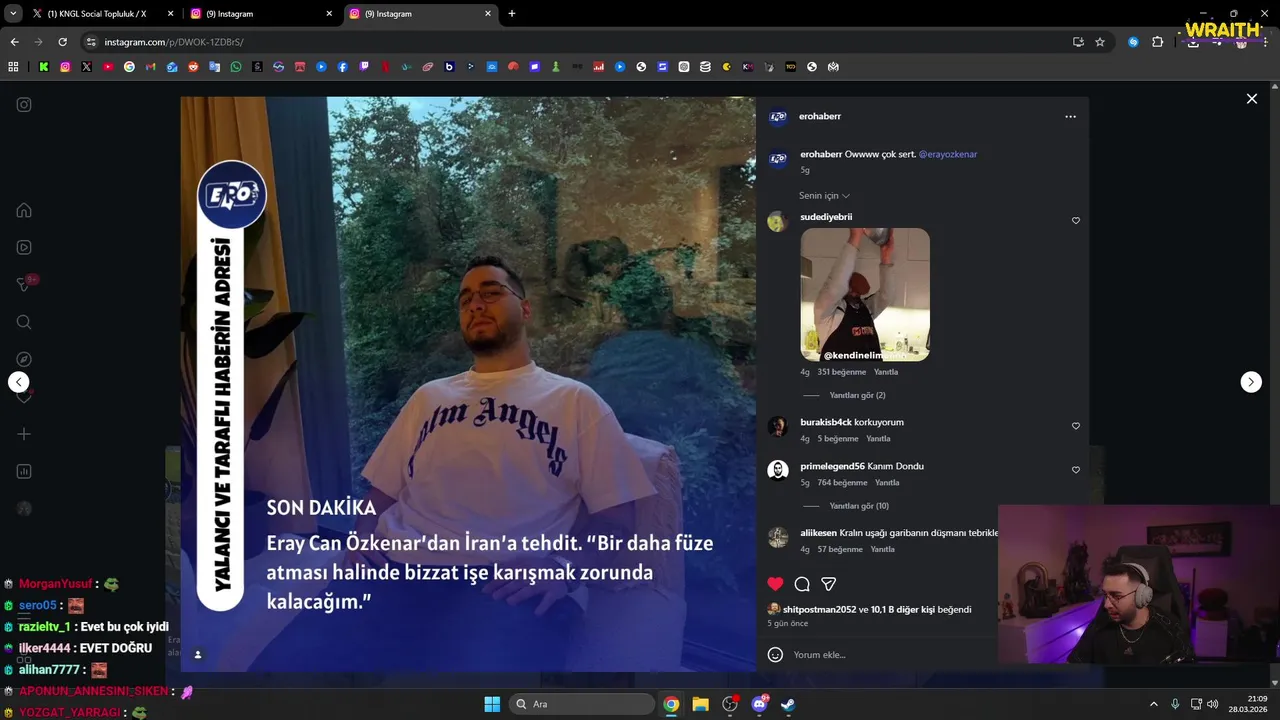Image resolution: width=1280 pixels, height=720 pixels.
Task: Open the apps grid in bookmarks bar
Action: pos(13,67)
